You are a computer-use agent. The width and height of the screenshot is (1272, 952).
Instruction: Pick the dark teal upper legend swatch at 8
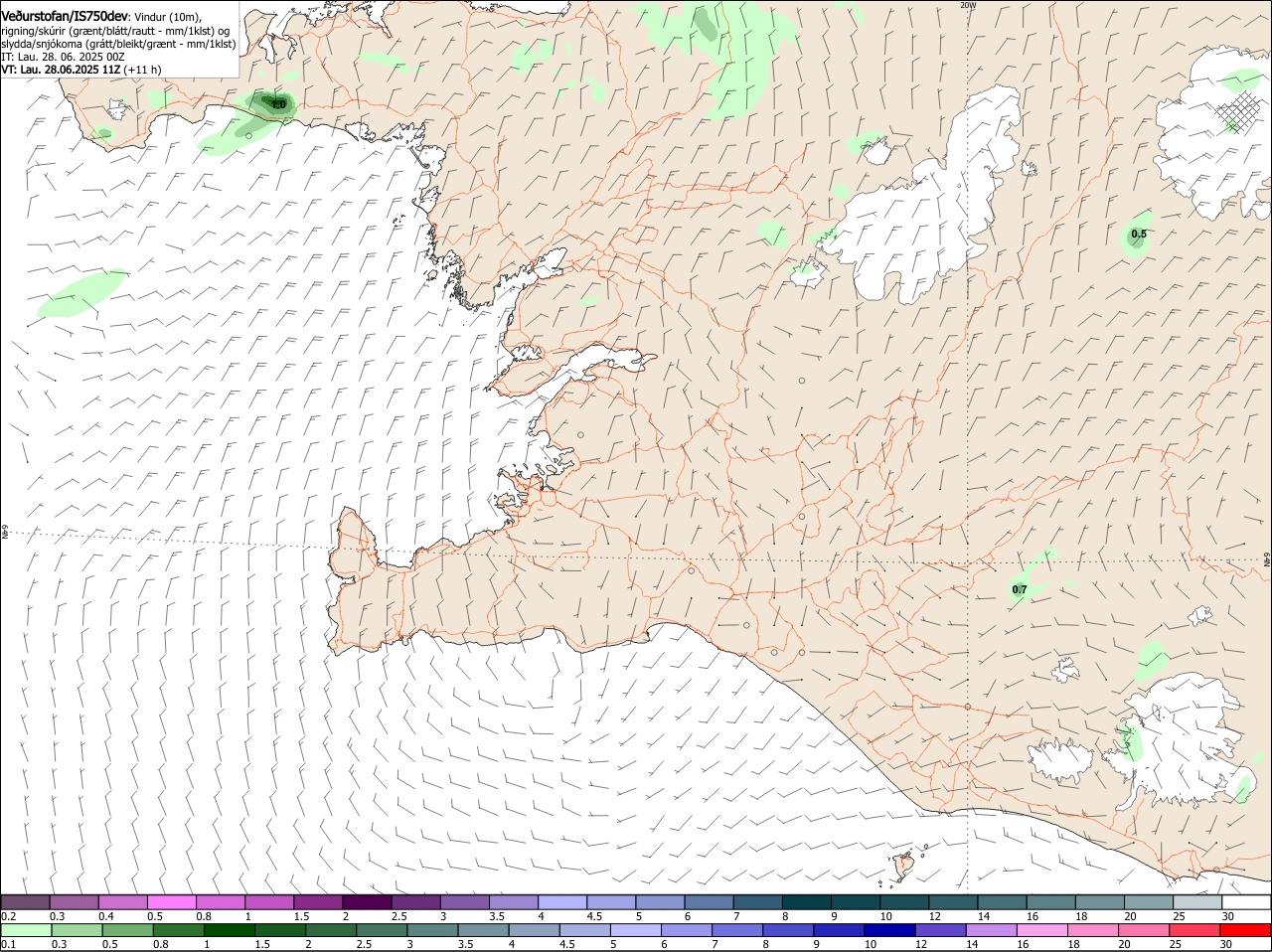pos(808,902)
